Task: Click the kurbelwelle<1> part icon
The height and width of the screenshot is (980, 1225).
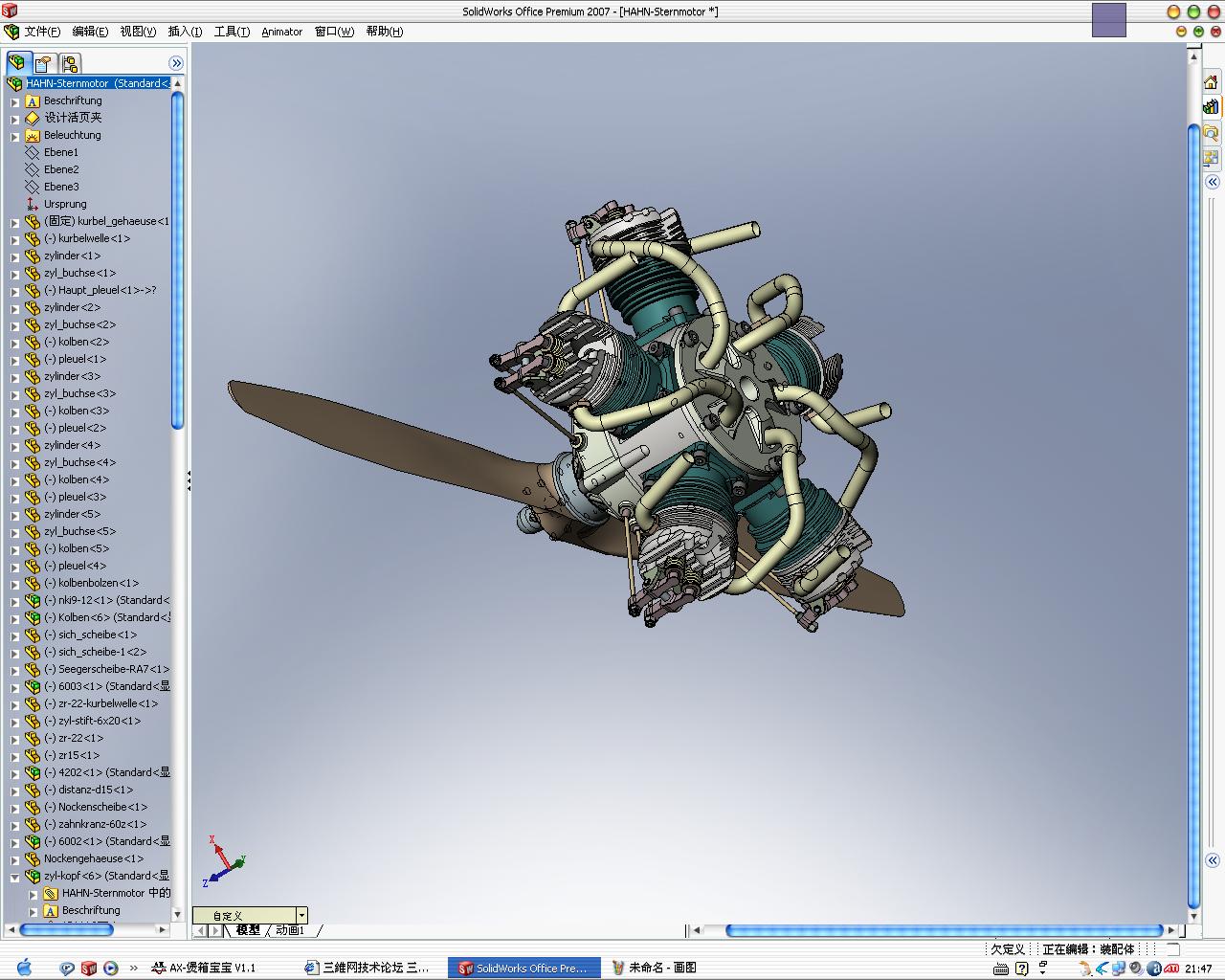Action: point(33,238)
